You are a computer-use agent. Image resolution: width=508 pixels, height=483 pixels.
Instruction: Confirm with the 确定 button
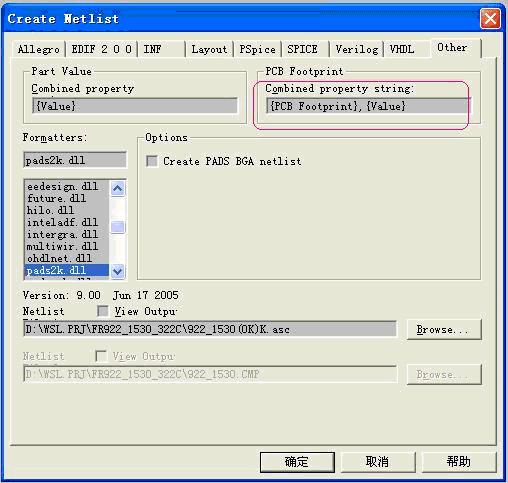297,462
